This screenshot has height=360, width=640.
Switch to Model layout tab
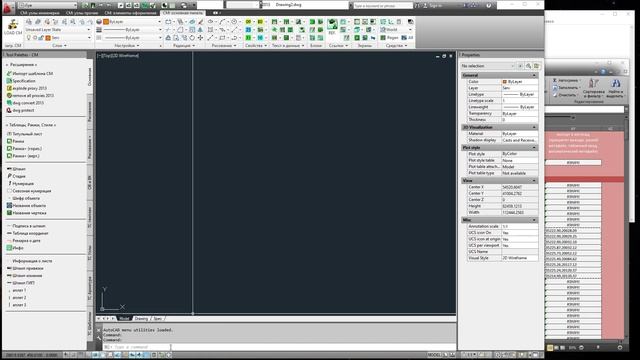124,318
